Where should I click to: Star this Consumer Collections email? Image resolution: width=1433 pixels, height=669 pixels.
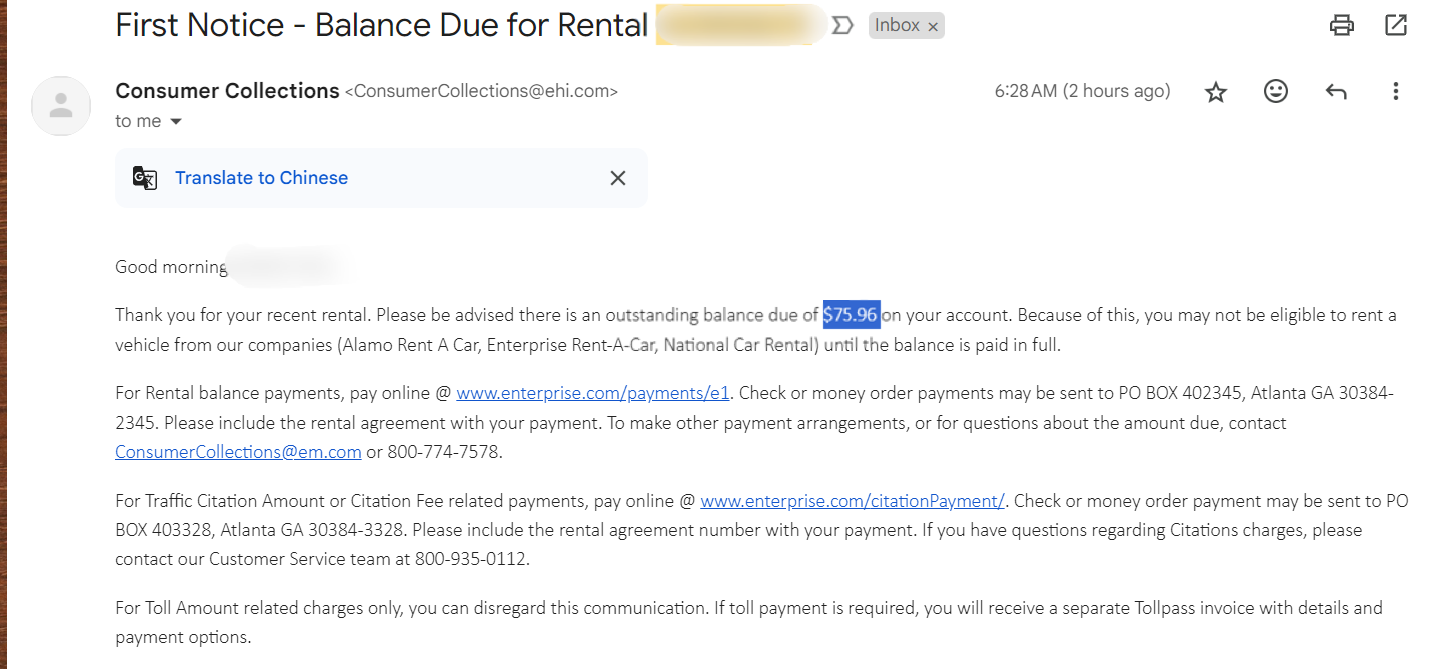(1215, 92)
